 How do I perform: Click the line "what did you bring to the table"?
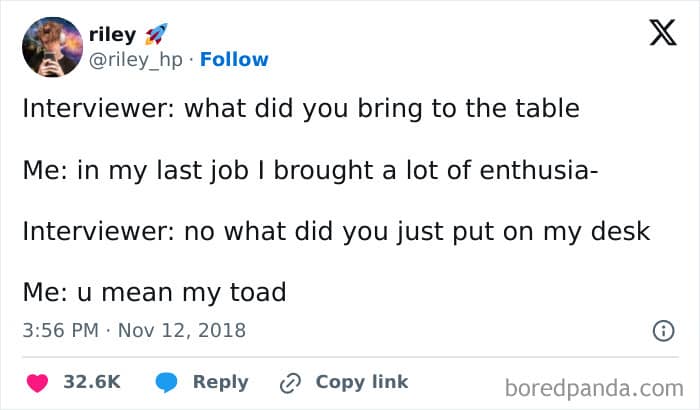click(300, 108)
